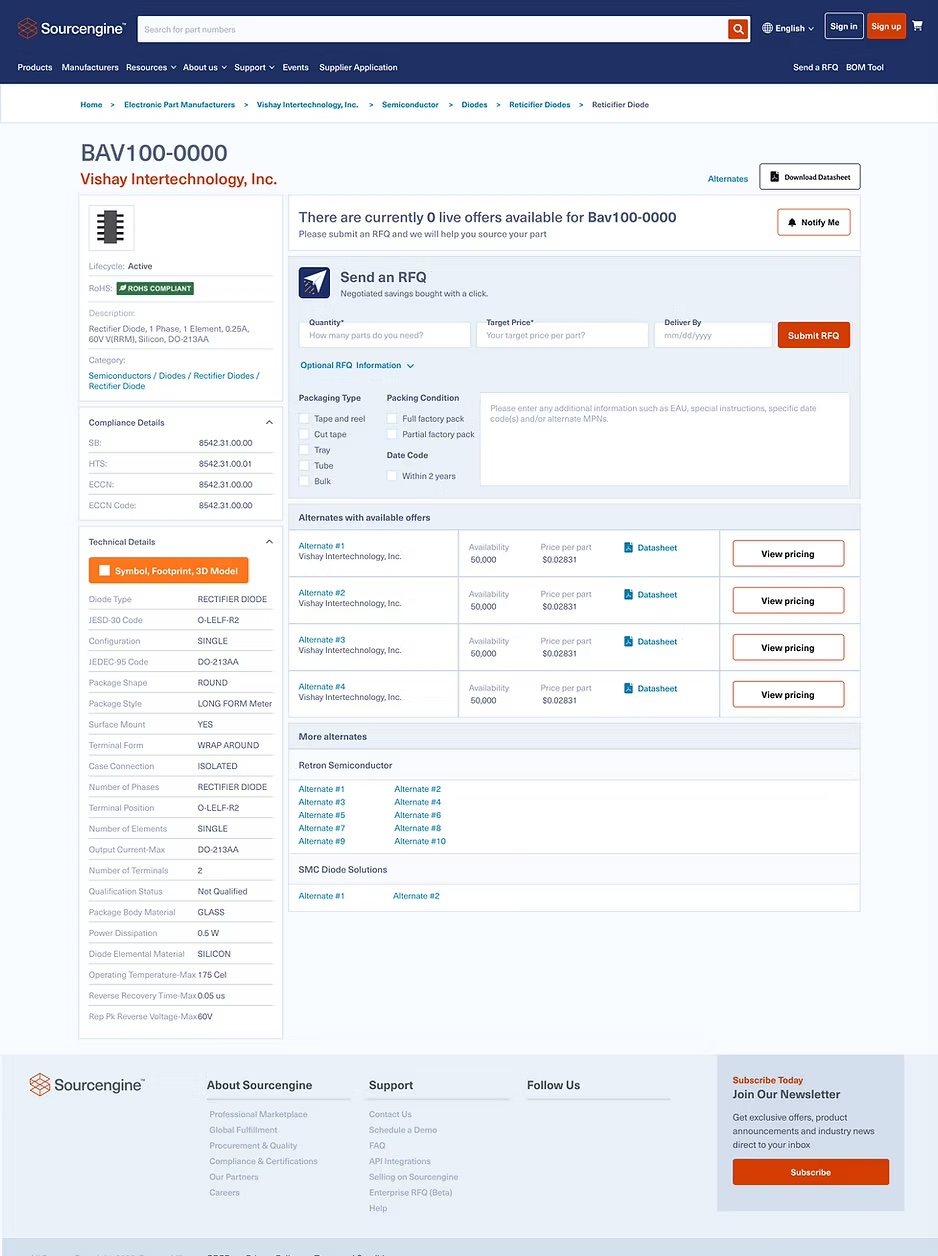Open the Home breadcrumb link
Image resolution: width=938 pixels, height=1256 pixels.
pos(91,104)
